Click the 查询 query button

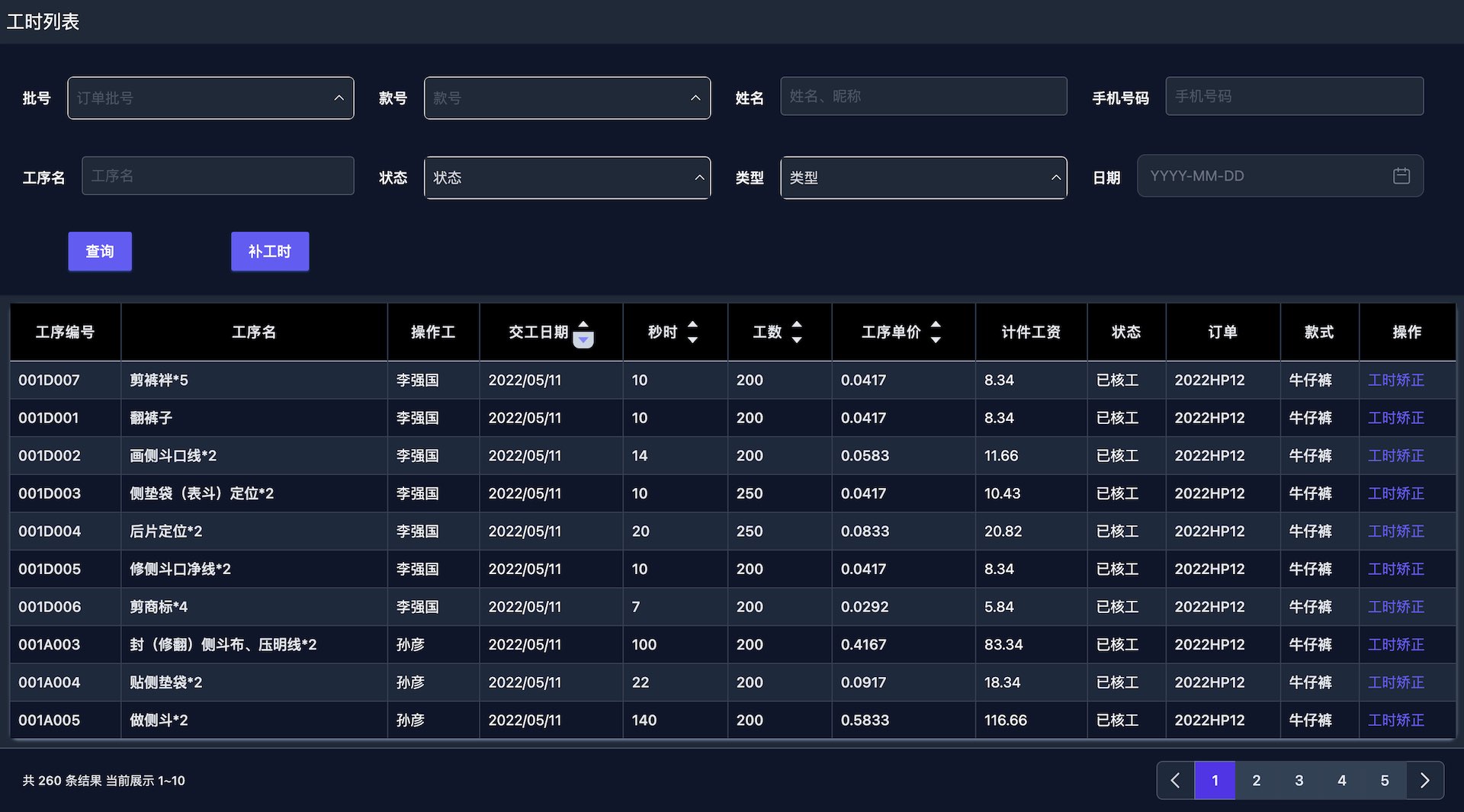[100, 251]
